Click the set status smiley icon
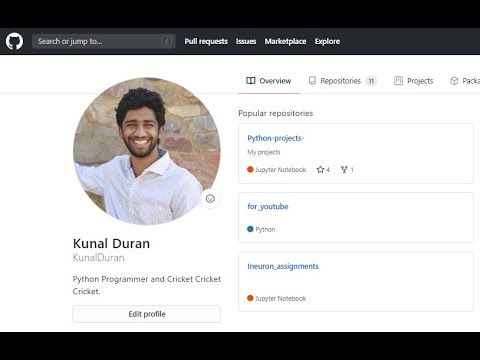480x360 pixels. coord(210,199)
